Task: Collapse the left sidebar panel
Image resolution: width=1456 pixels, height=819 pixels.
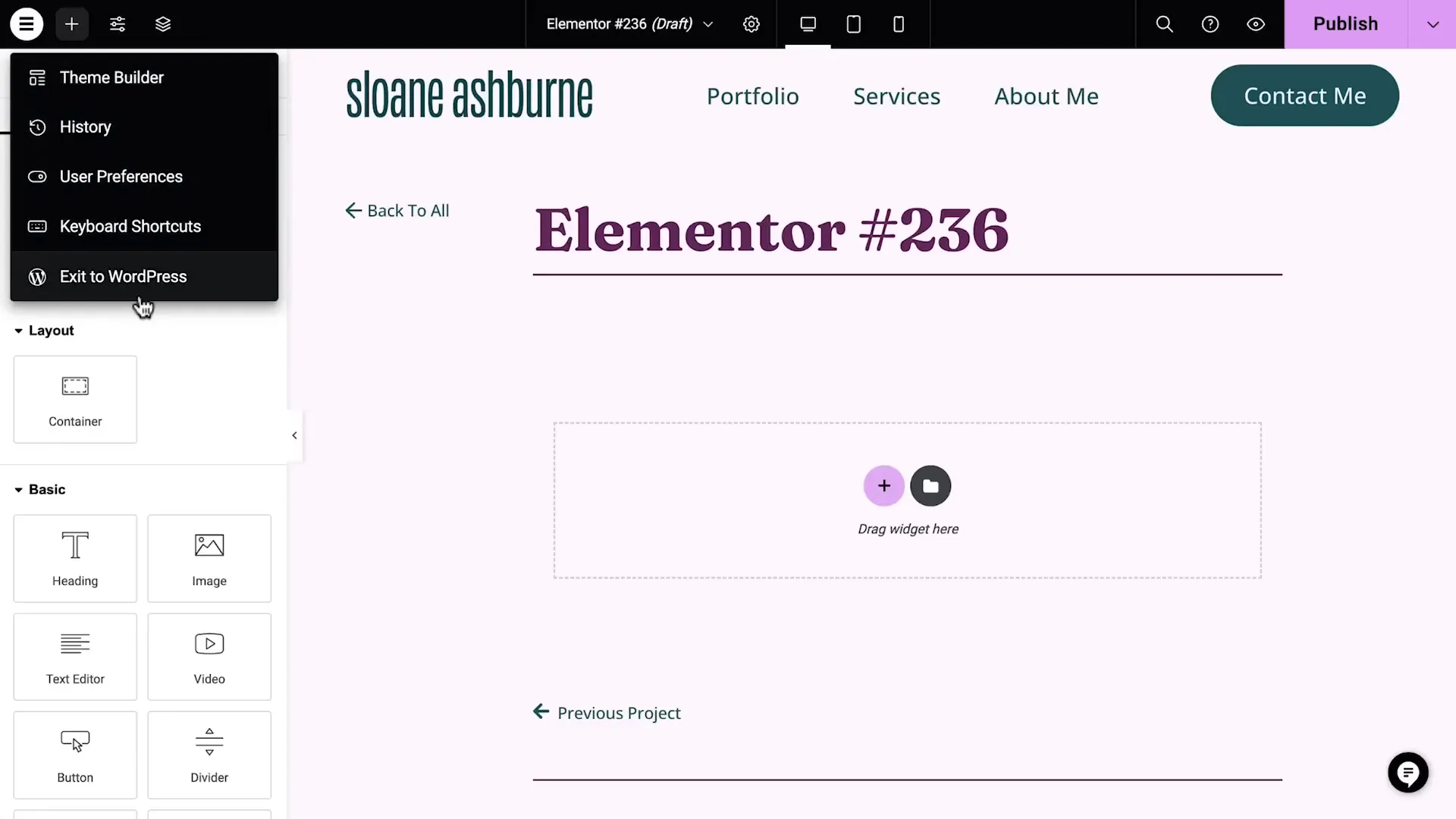Action: (295, 435)
